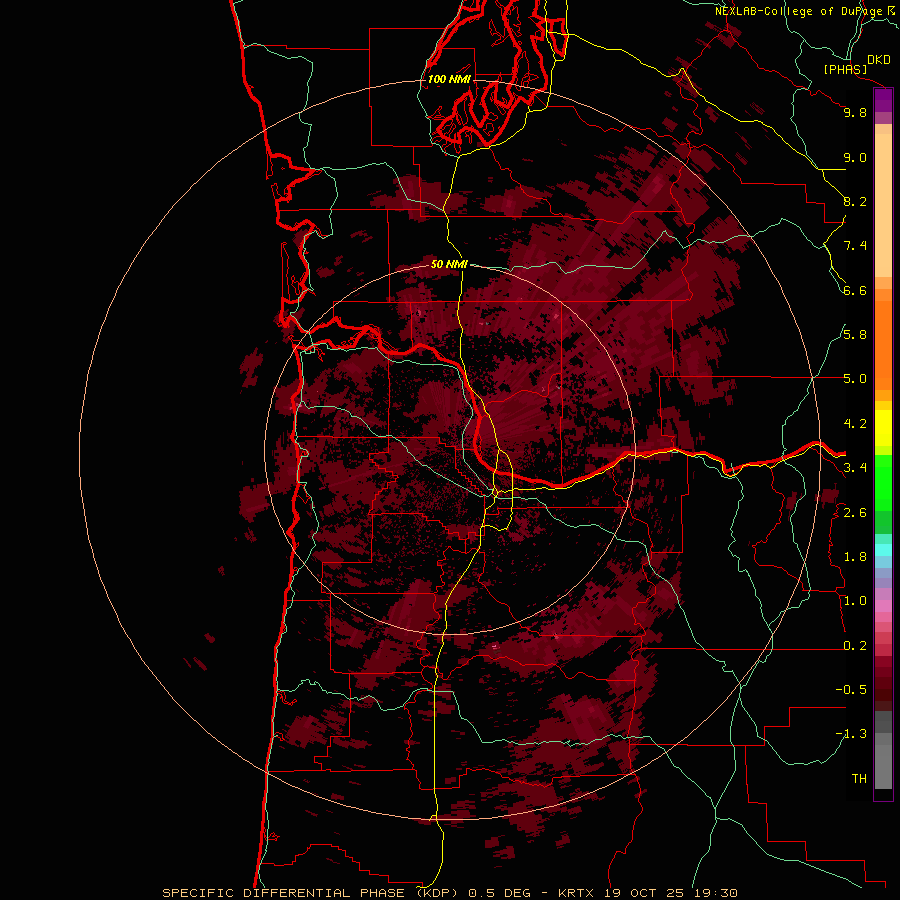Click the -1.3 scale value
Image resolution: width=900 pixels, height=900 pixels.
[851, 734]
